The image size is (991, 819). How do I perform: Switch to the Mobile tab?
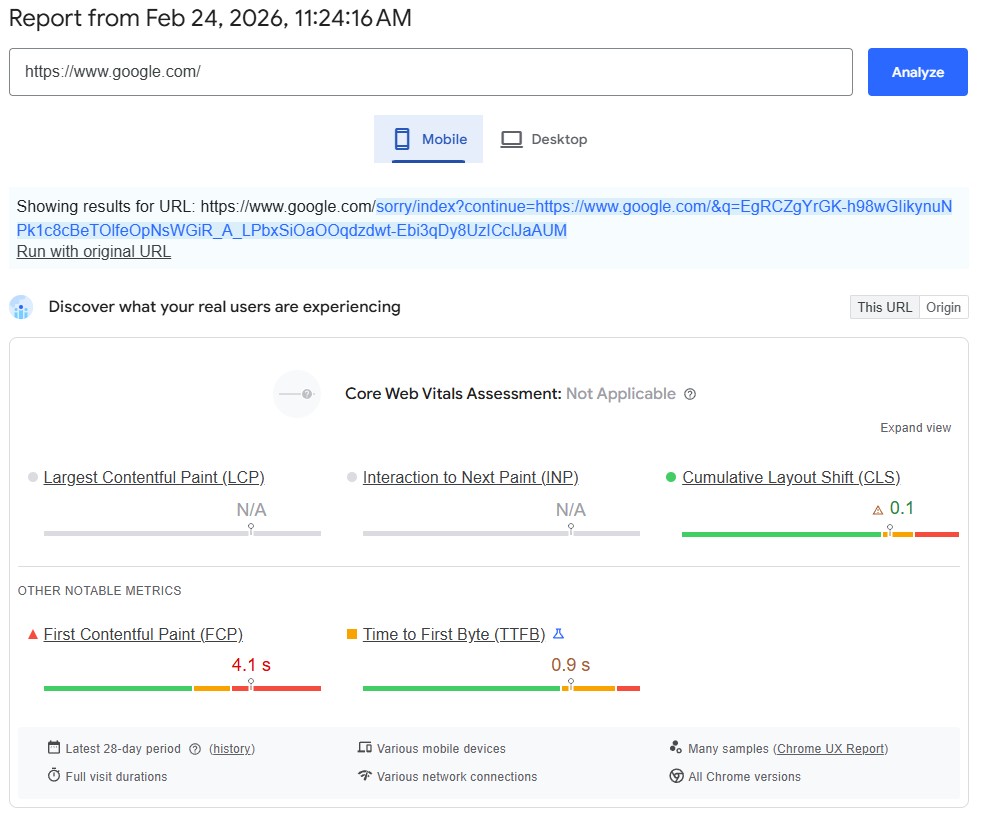coord(429,139)
